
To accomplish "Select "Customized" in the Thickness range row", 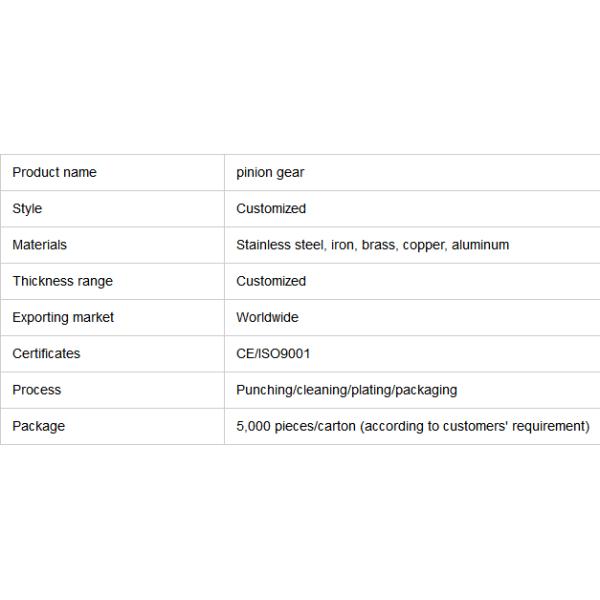I will coord(271,281).
